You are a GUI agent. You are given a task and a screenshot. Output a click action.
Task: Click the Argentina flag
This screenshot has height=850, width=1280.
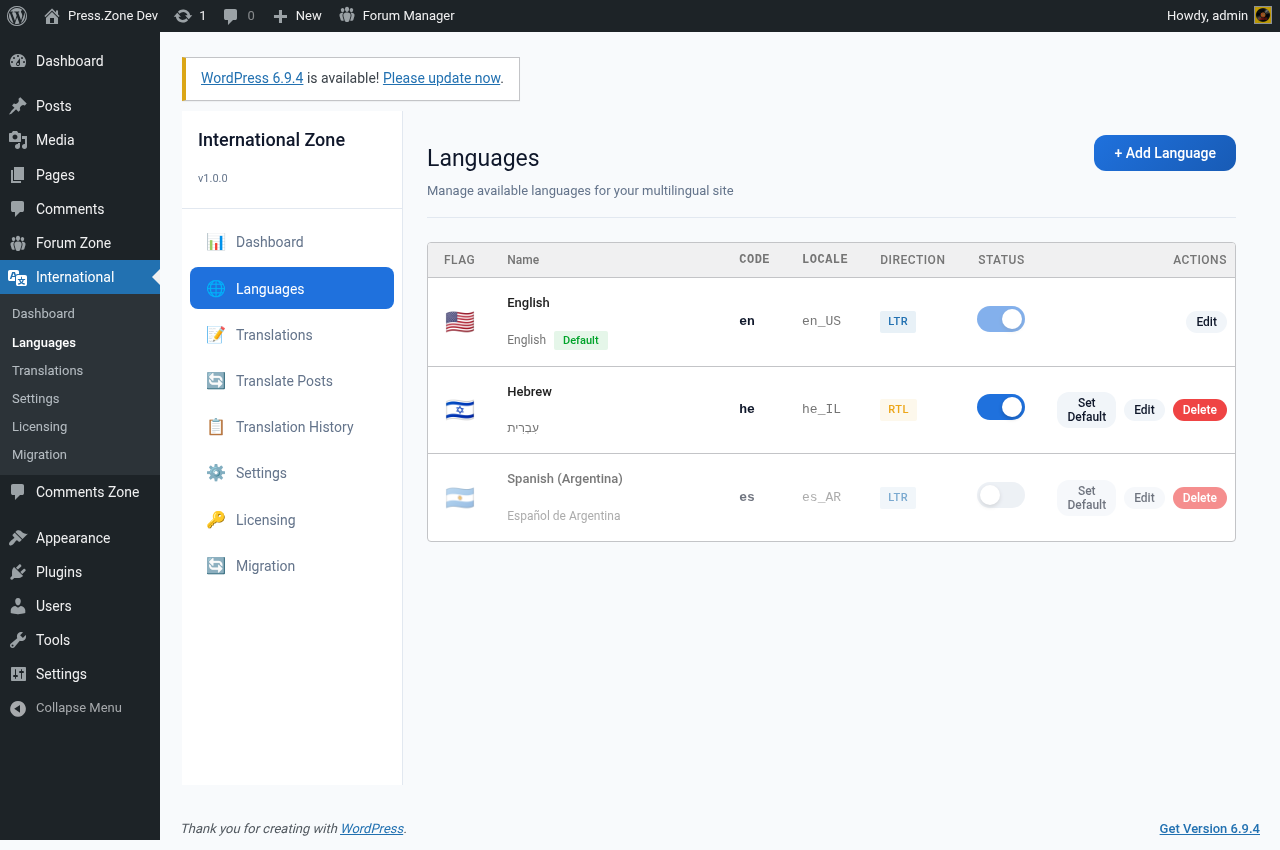pos(460,498)
